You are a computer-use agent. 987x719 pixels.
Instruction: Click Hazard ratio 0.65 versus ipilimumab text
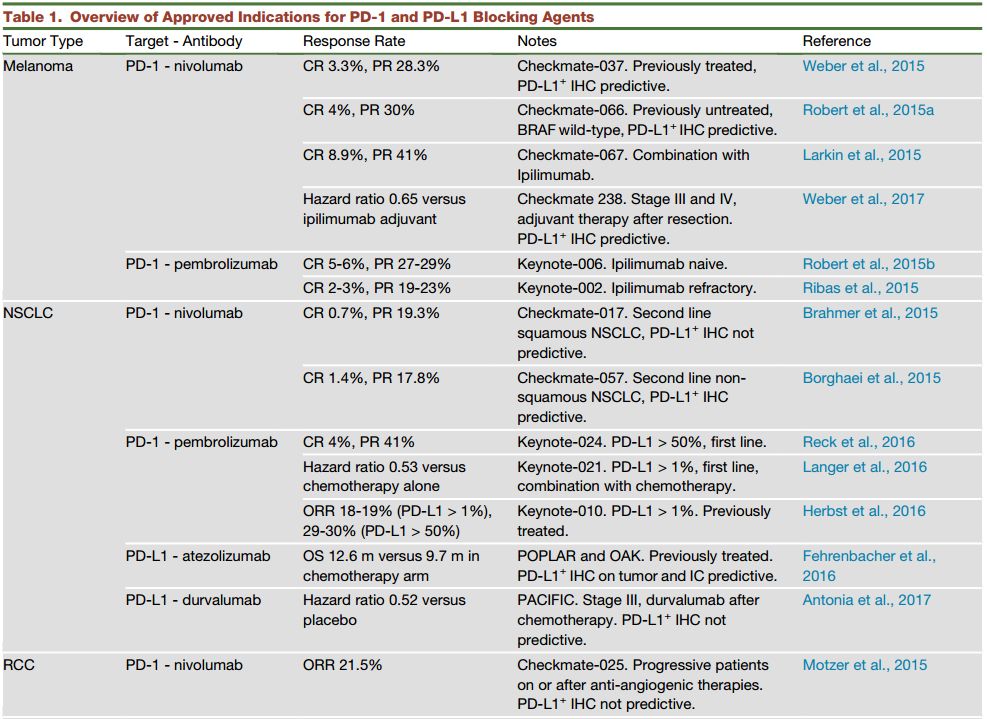384,209
